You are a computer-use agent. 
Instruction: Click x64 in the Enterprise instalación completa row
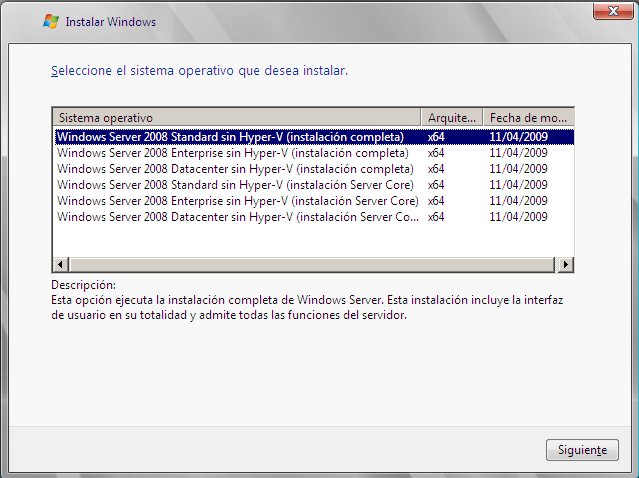pos(436,153)
